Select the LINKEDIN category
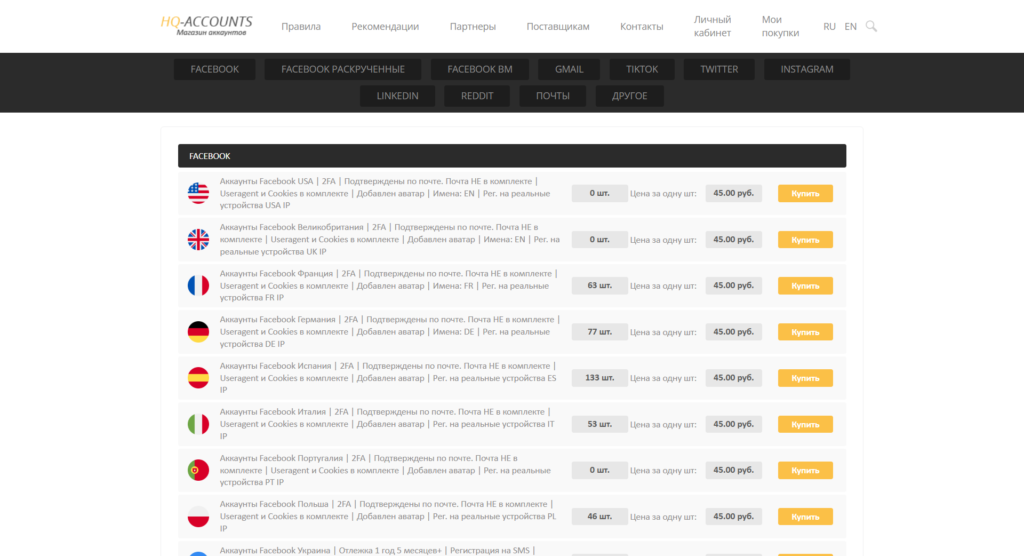The height and width of the screenshot is (556, 1024). pos(398,96)
